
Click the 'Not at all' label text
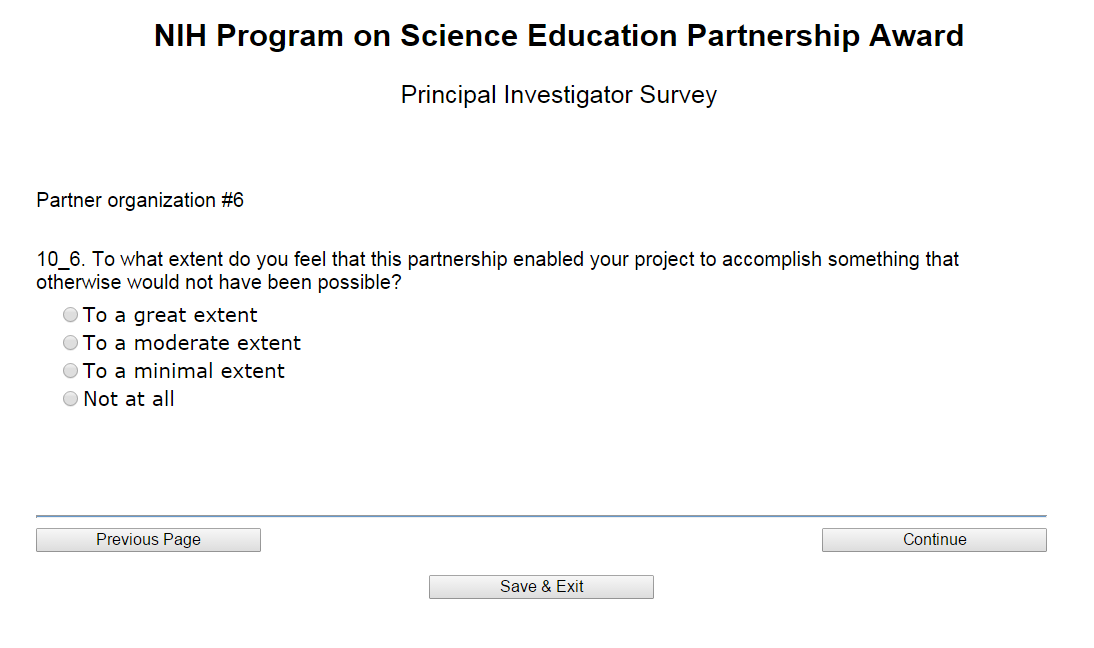pos(129,399)
